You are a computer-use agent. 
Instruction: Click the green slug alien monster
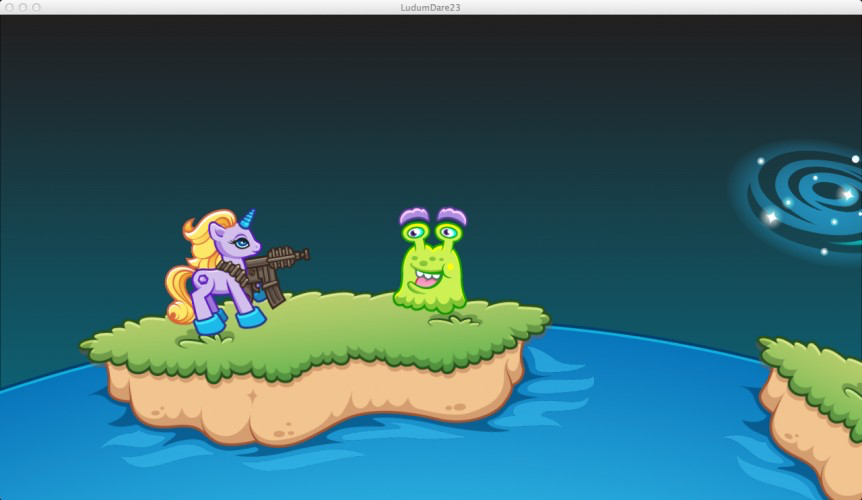coord(431,260)
